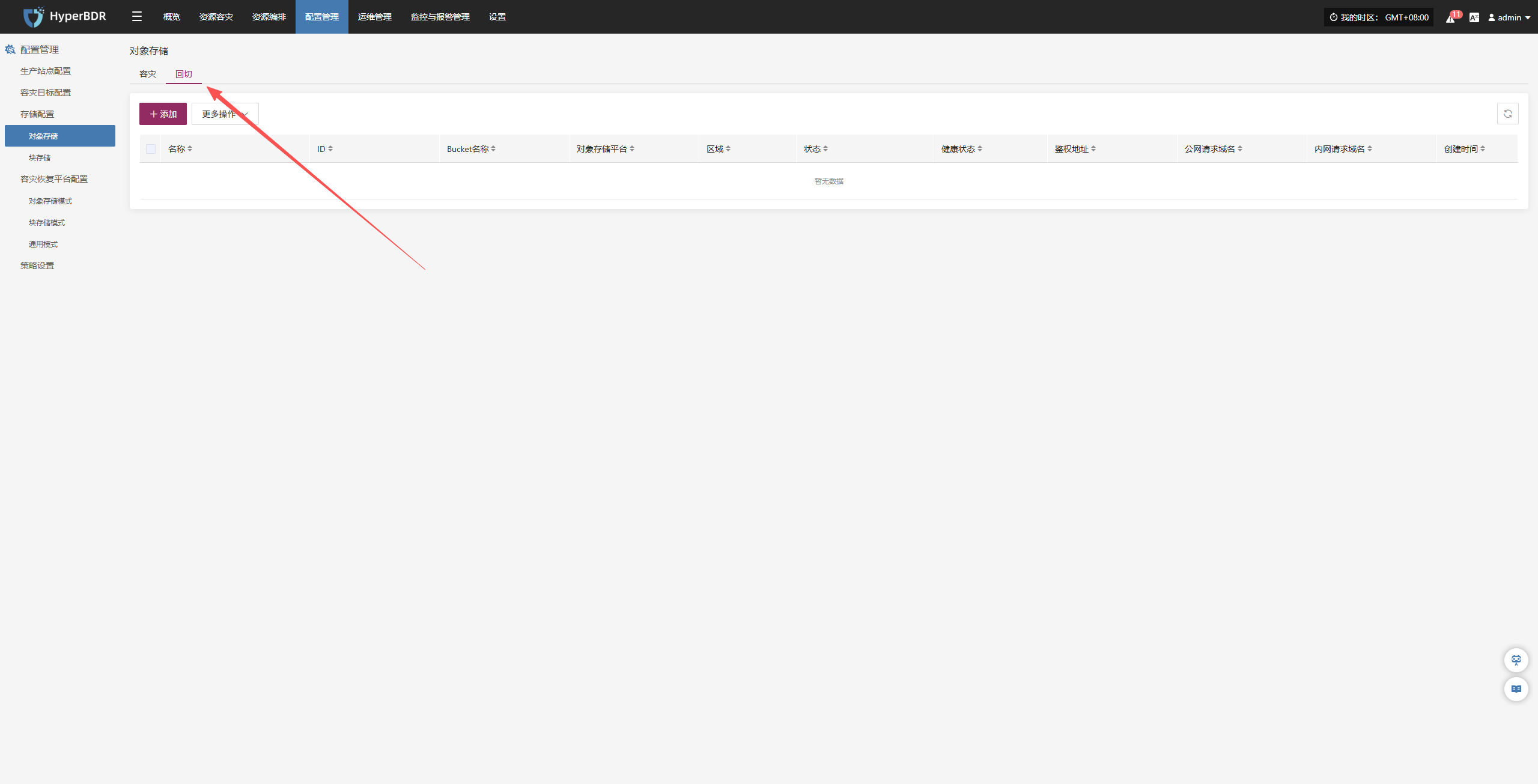Click the HyperBDR shield logo
The width and height of the screenshot is (1538, 784).
coord(33,17)
